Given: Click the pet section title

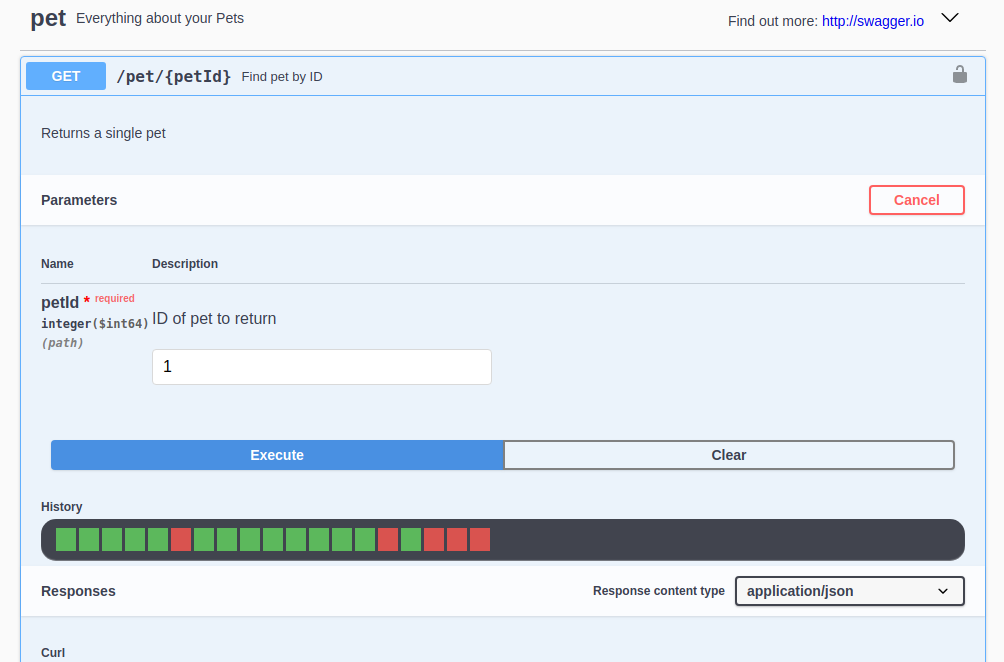Looking at the screenshot, I should point(48,18).
